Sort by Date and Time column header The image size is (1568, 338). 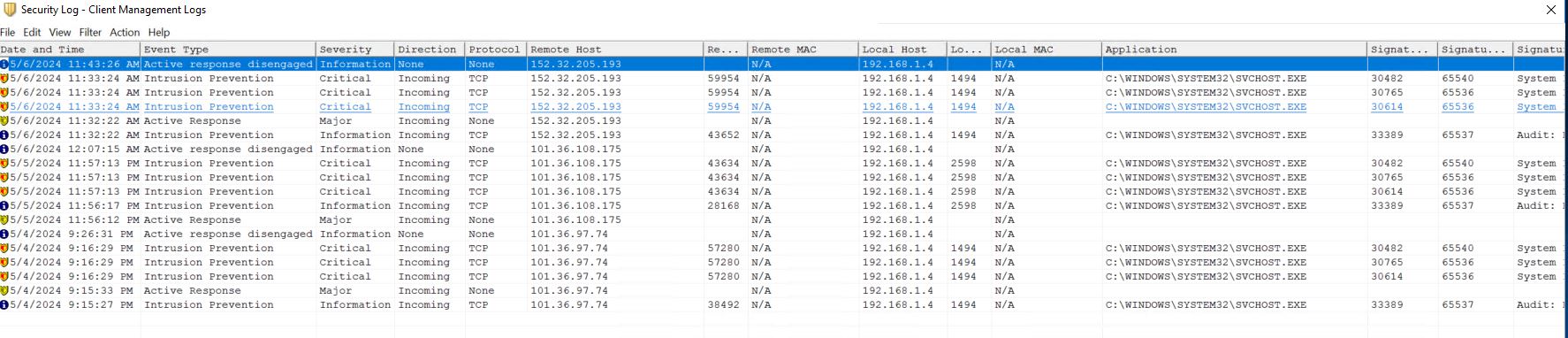[x=70, y=50]
